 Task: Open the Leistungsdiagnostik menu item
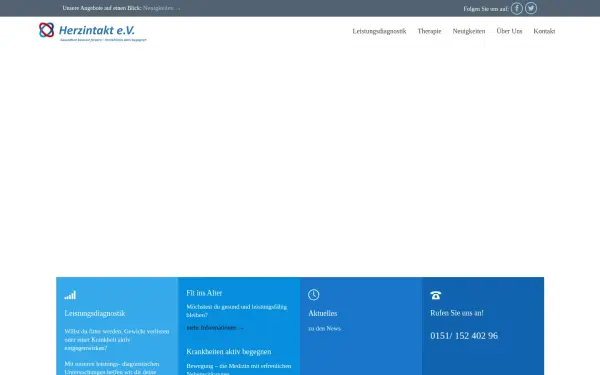pos(379,31)
